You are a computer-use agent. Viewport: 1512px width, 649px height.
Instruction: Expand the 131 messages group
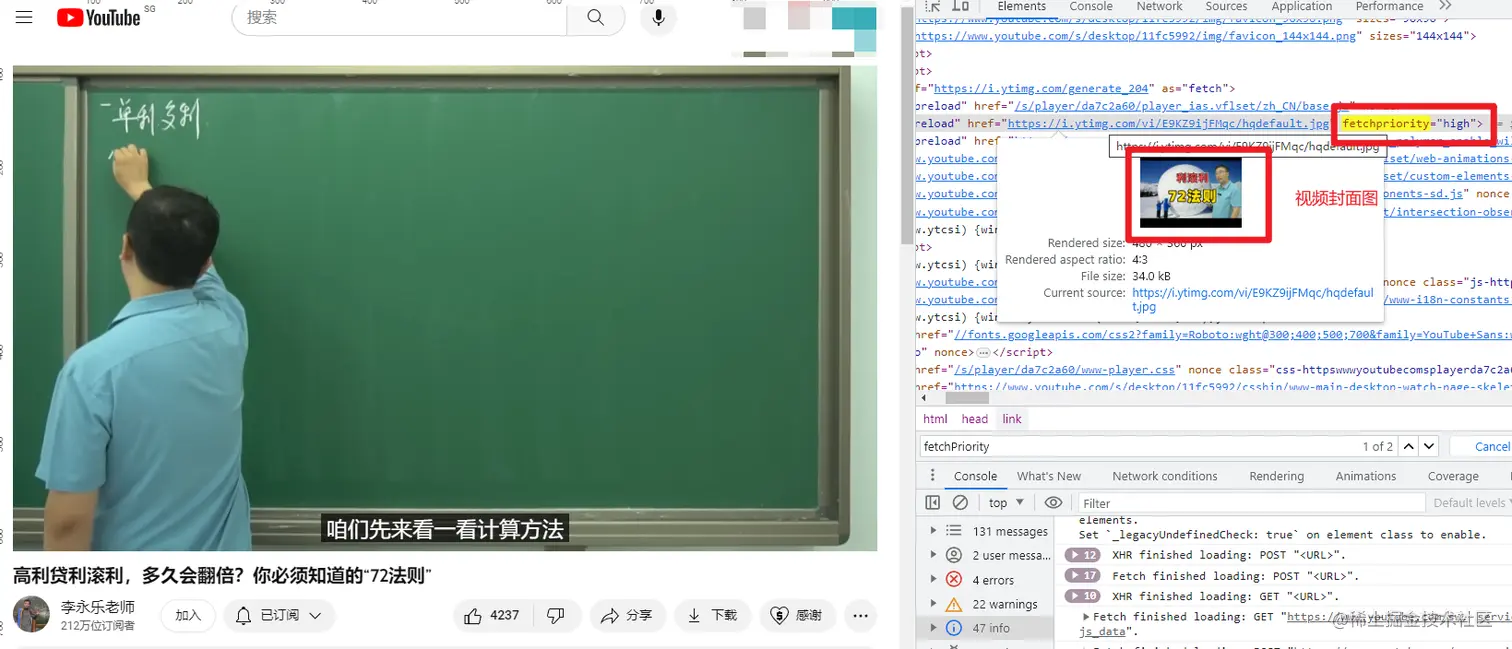(x=933, y=531)
